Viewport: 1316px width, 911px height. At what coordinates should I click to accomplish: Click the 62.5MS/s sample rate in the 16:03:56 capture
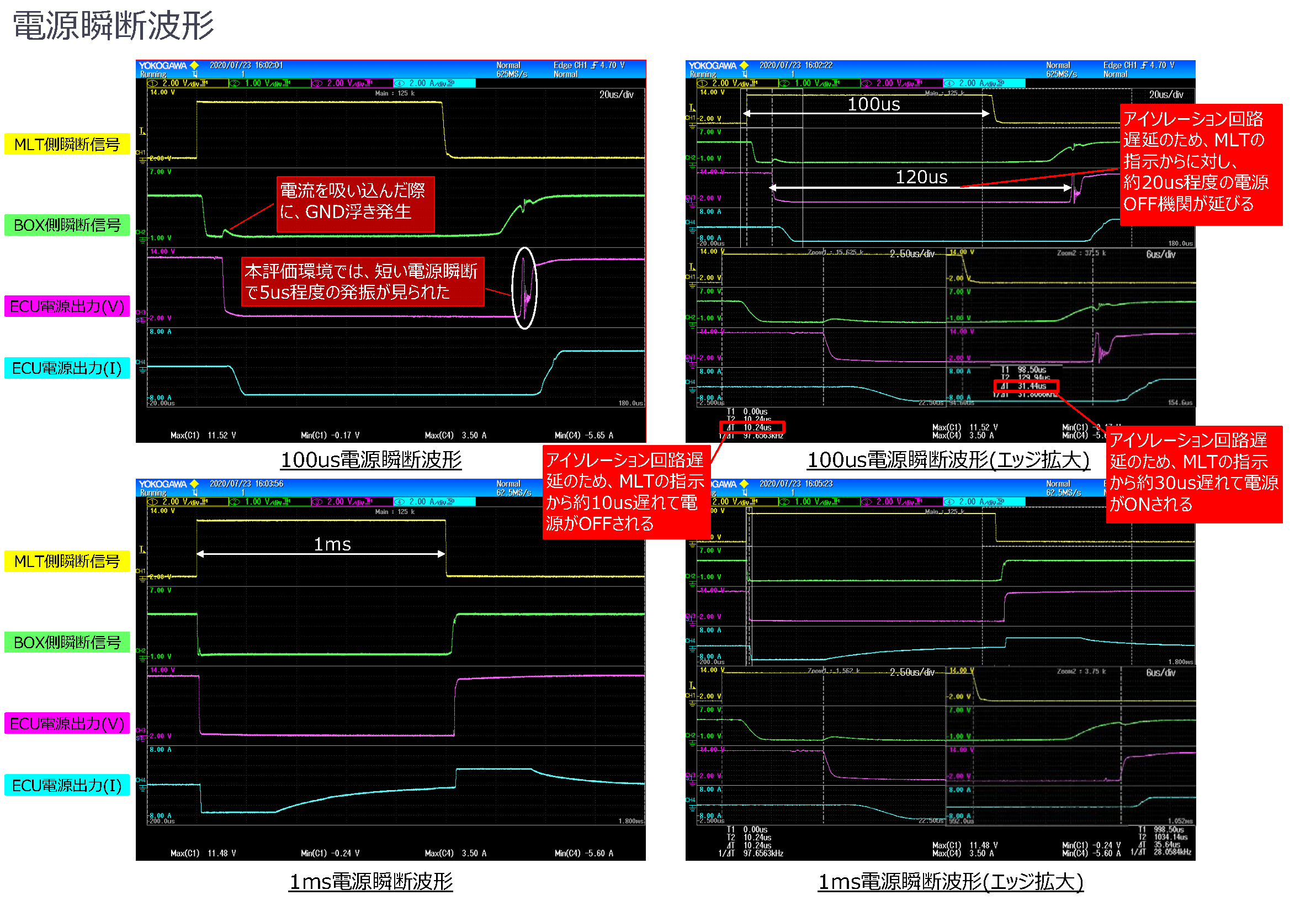(513, 492)
